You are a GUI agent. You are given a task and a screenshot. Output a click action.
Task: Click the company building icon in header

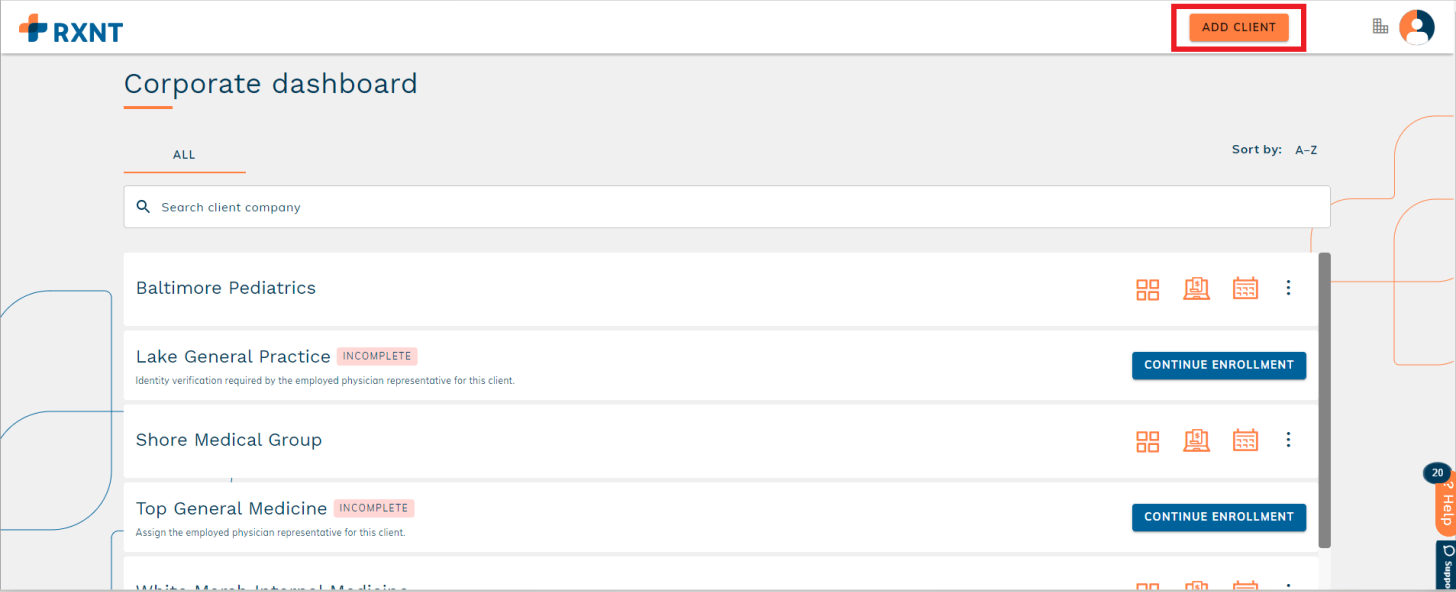coord(1380,26)
